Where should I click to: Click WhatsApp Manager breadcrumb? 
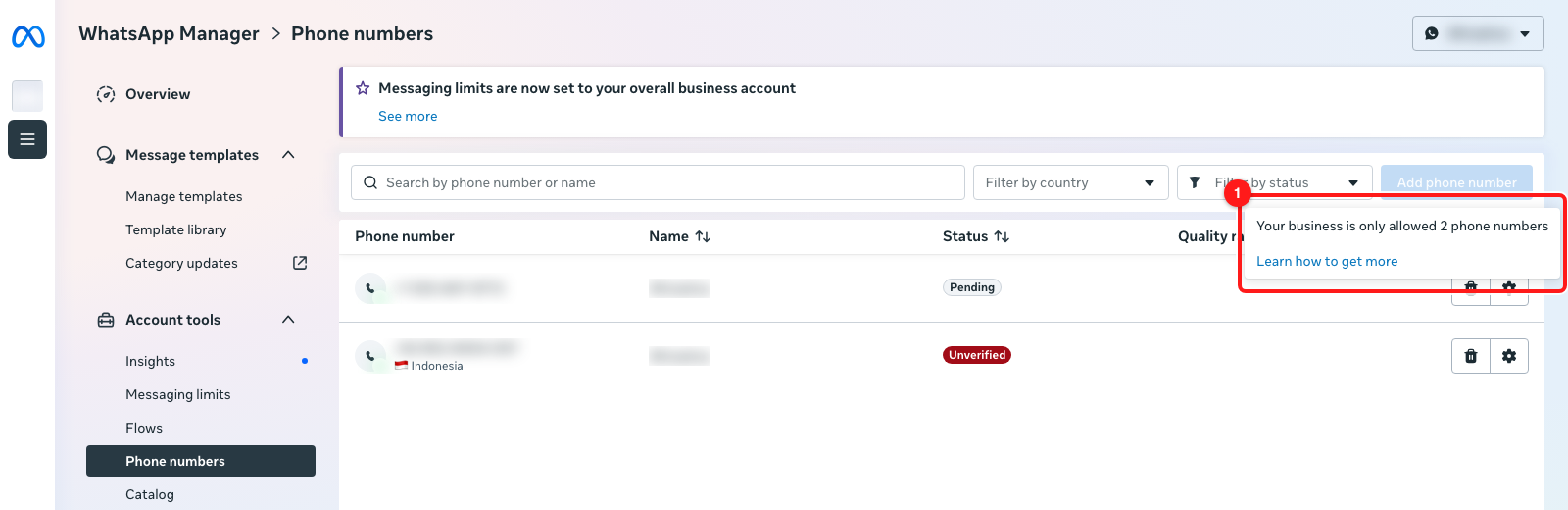click(x=169, y=33)
